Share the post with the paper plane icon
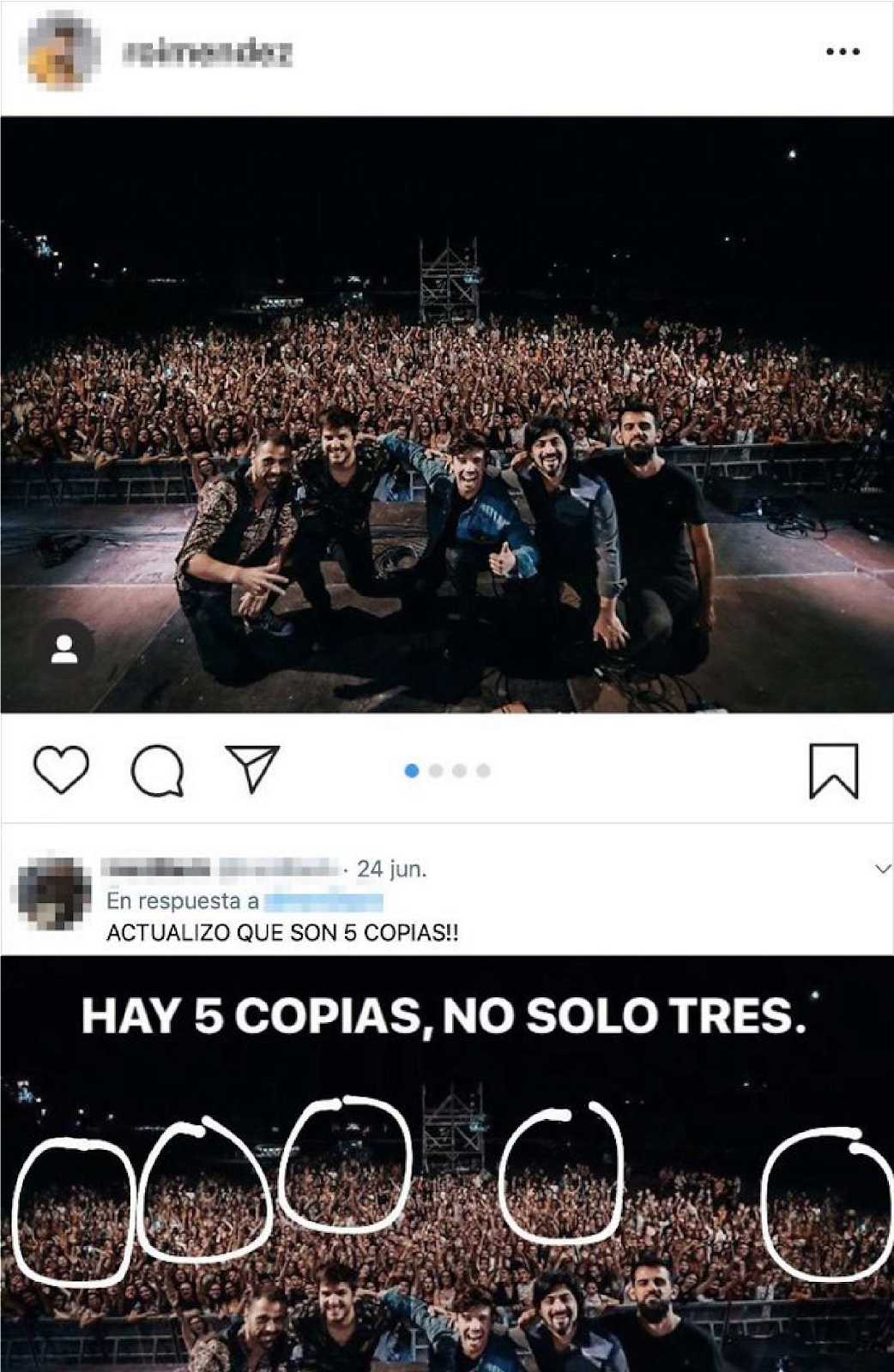This screenshot has width=894, height=1372. coord(252,767)
